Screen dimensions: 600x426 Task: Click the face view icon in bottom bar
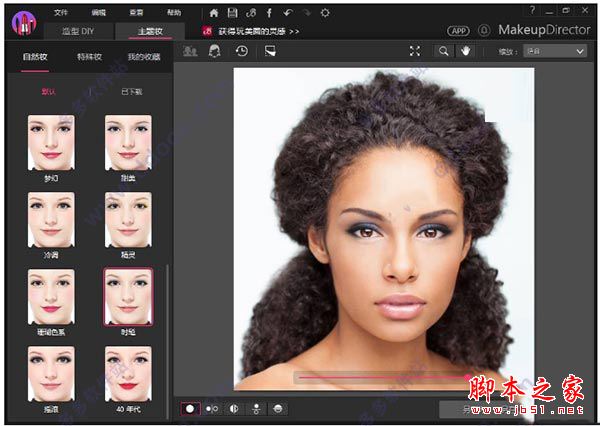pyautogui.click(x=278, y=409)
